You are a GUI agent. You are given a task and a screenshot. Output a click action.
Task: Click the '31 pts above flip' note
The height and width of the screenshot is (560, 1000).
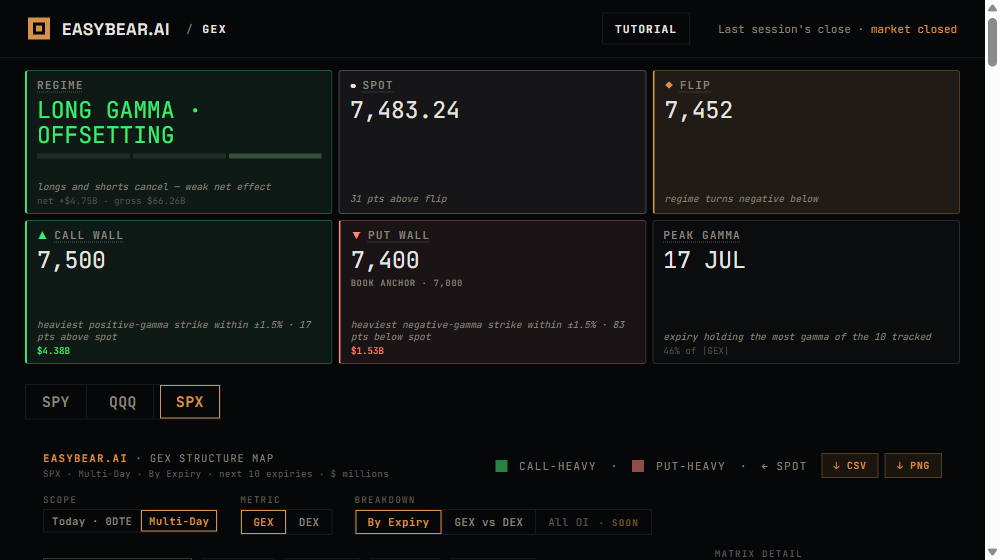[399, 199]
